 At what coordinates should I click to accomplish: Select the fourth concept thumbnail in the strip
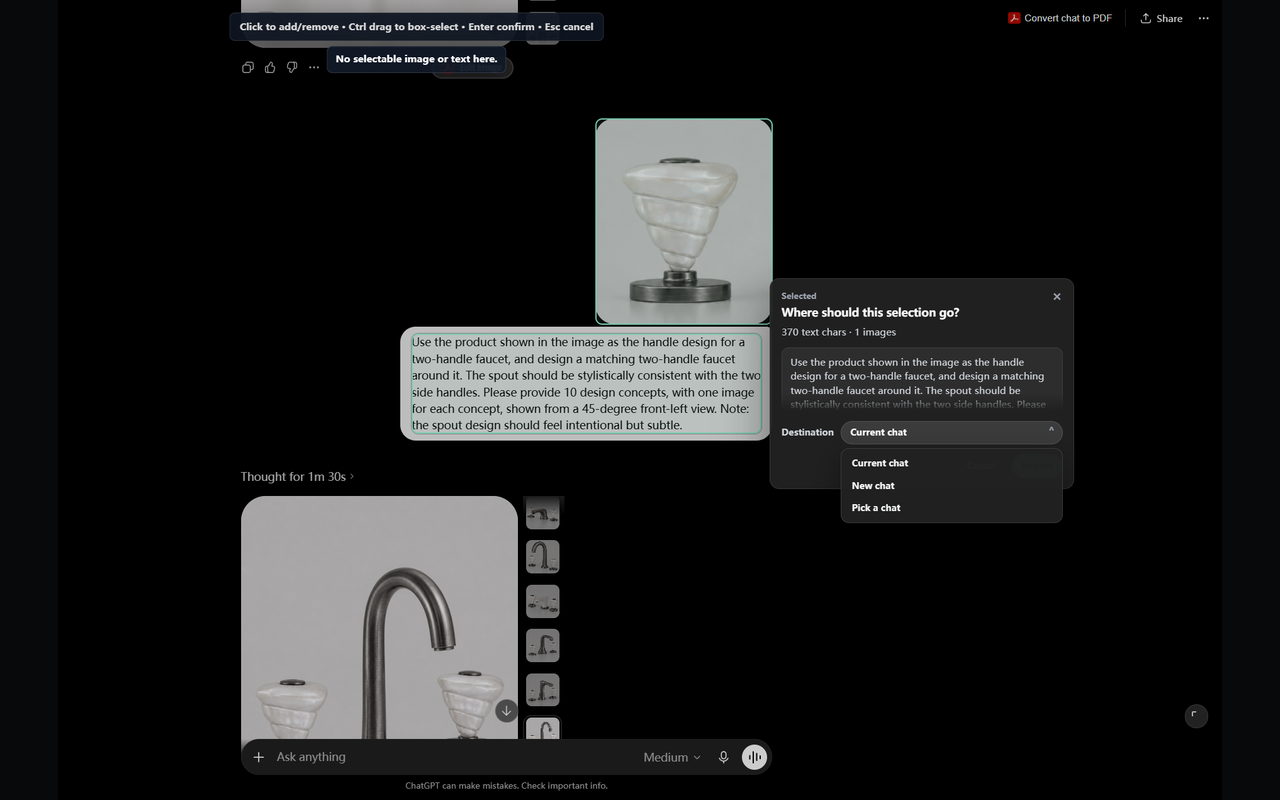(x=542, y=645)
